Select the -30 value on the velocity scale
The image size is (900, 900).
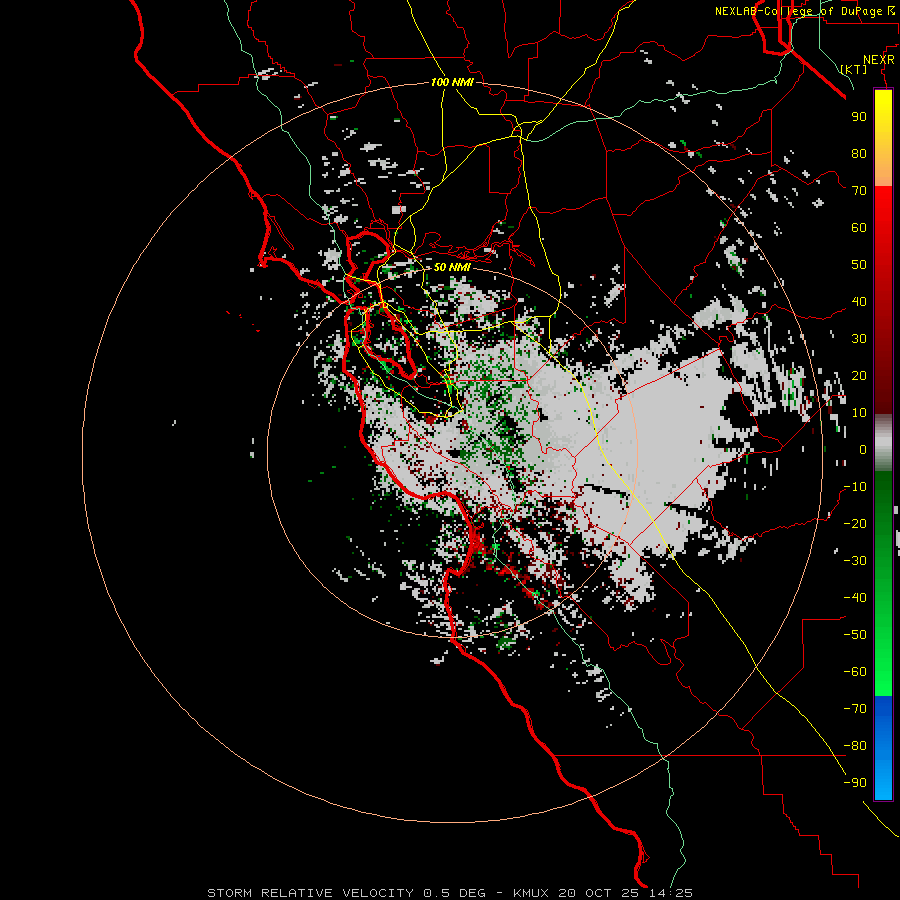(x=855, y=561)
